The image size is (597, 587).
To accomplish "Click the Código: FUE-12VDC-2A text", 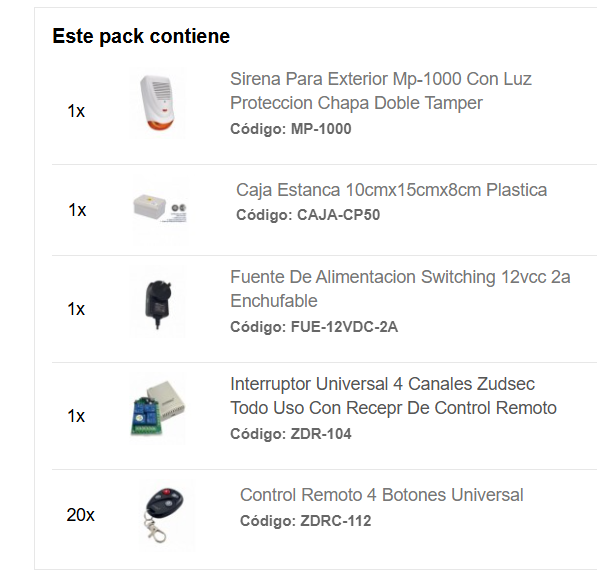I will [314, 327].
